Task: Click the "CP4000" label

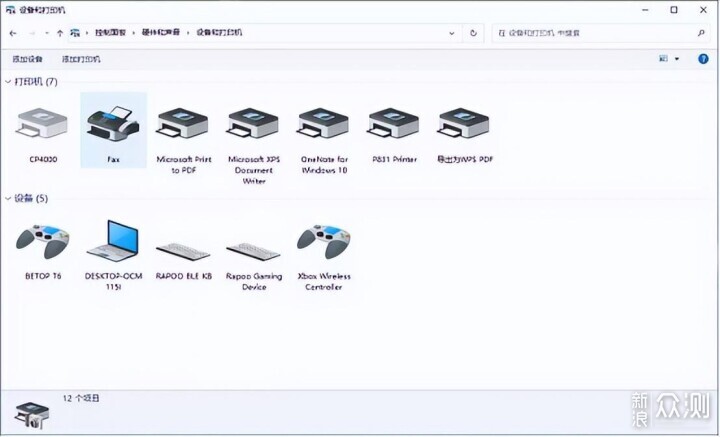Action: [x=43, y=159]
